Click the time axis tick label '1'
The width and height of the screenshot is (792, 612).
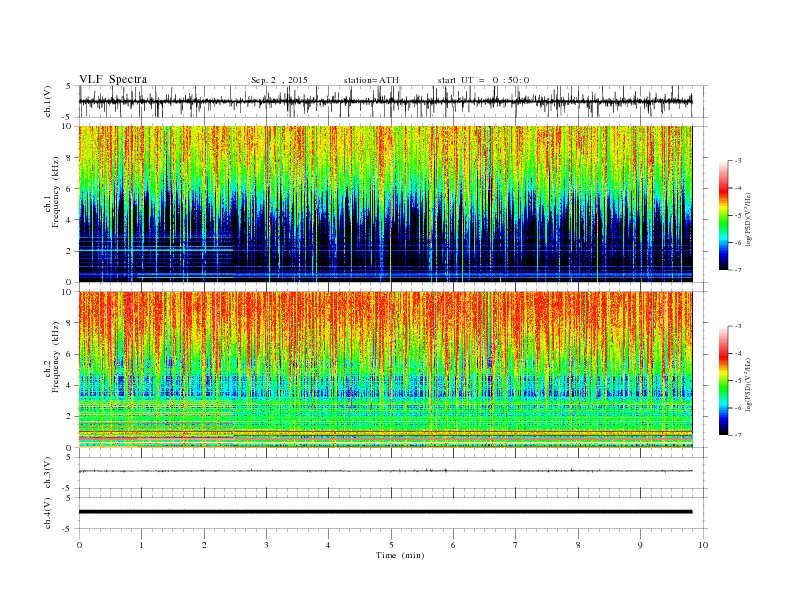[141, 545]
